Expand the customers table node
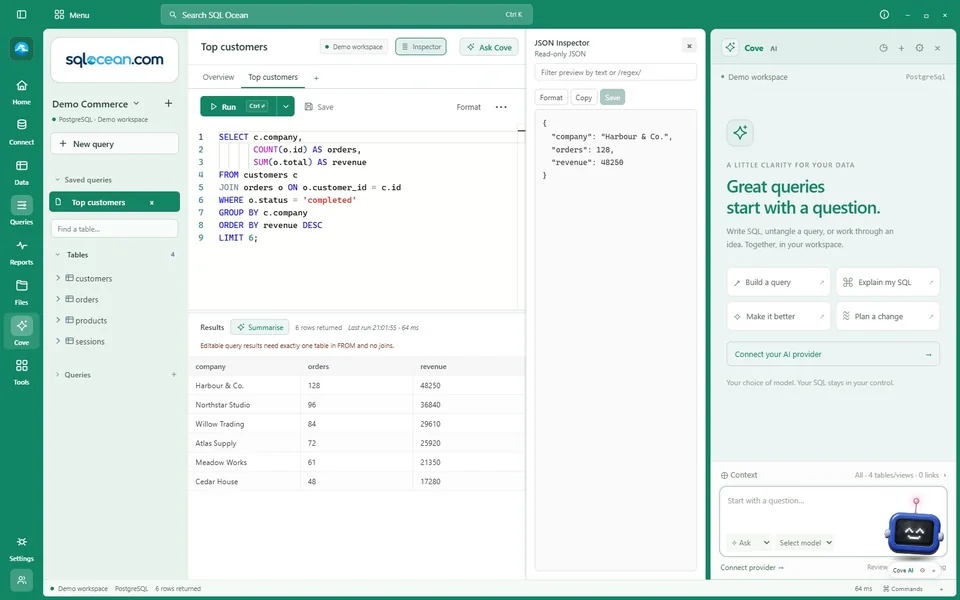This screenshot has width=960, height=600. [58, 278]
